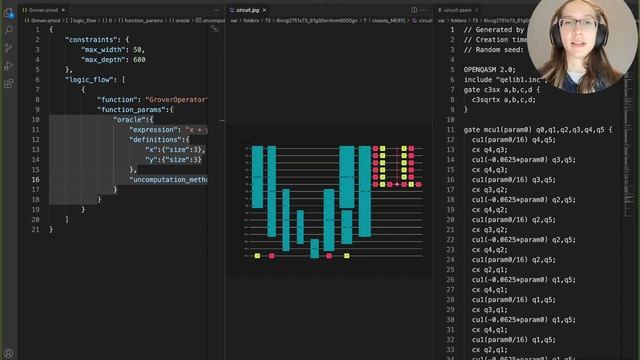Click the "constraints" key on line 2
The width and height of the screenshot is (640, 360).
91,40
